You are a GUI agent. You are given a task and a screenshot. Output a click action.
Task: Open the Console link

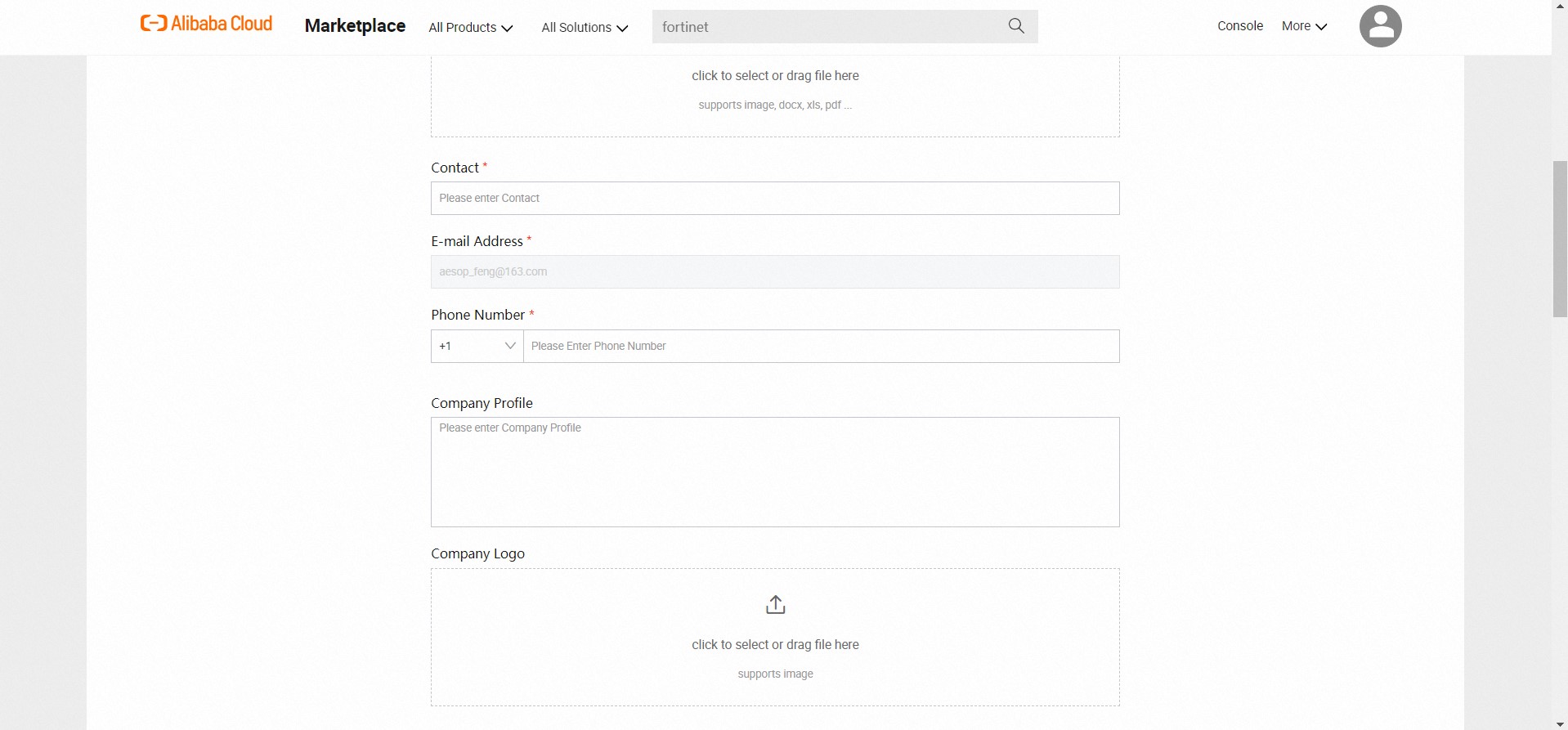coord(1239,26)
